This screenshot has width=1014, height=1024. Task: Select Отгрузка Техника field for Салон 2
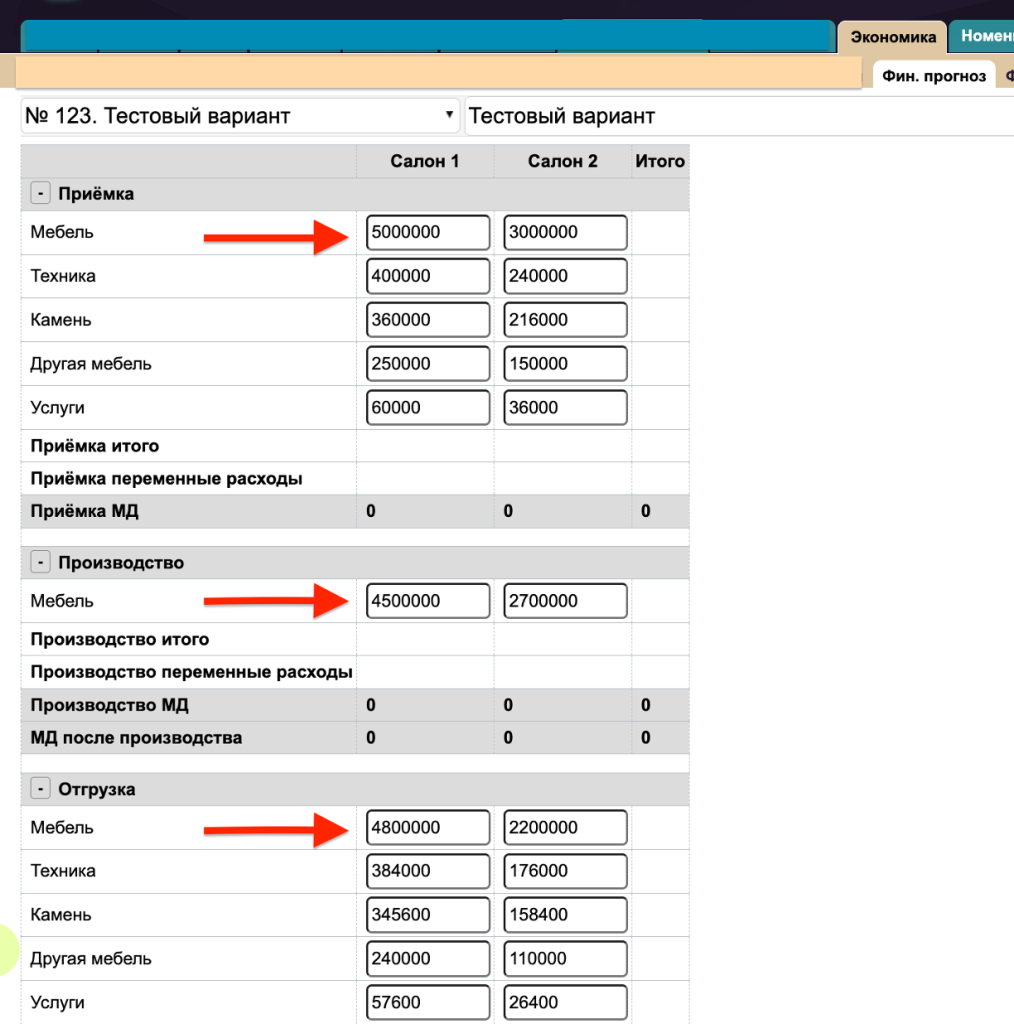tap(565, 871)
